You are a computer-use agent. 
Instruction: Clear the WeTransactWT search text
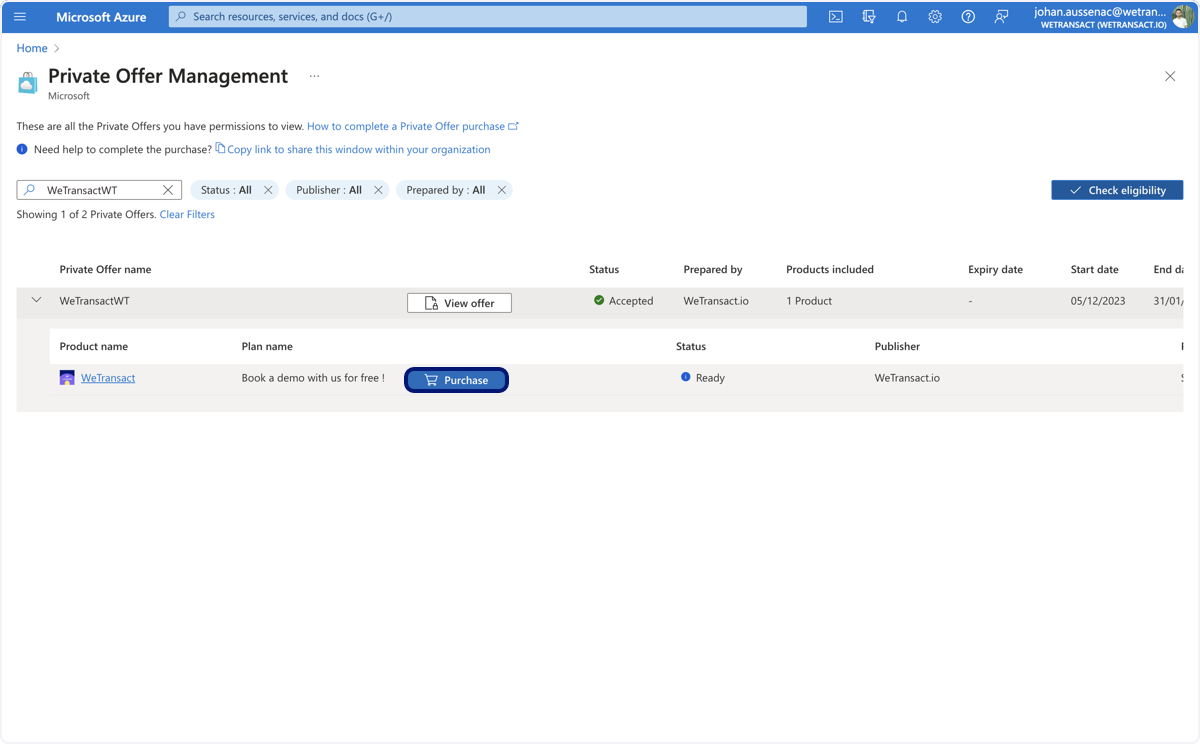click(168, 190)
